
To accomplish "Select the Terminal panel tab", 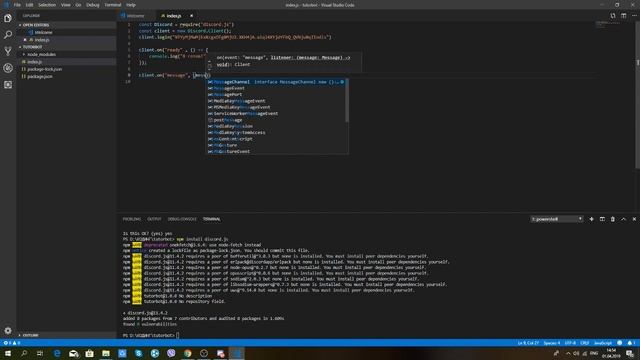I will (x=212, y=219).
